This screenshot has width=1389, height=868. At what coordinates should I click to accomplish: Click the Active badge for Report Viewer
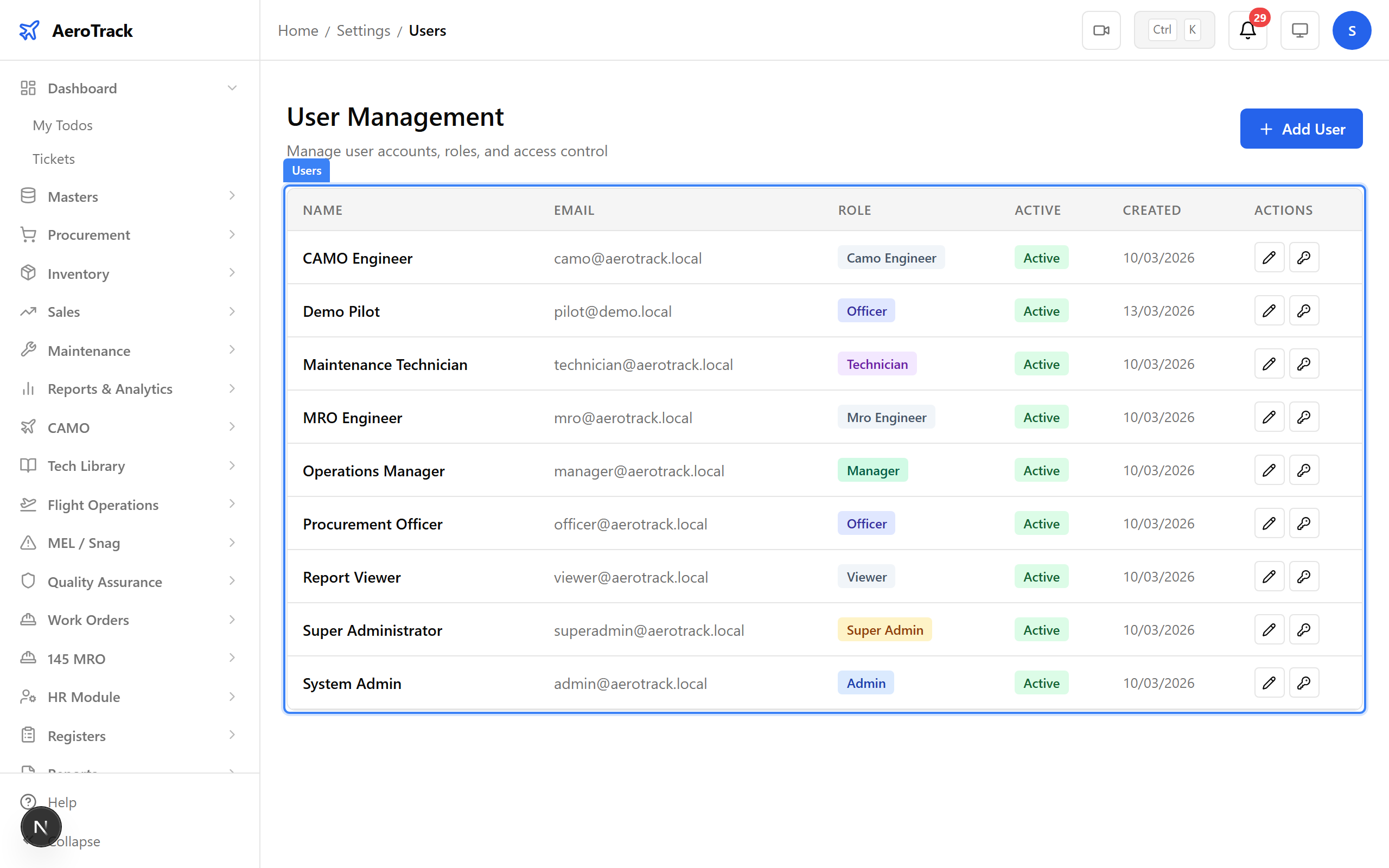click(1041, 576)
